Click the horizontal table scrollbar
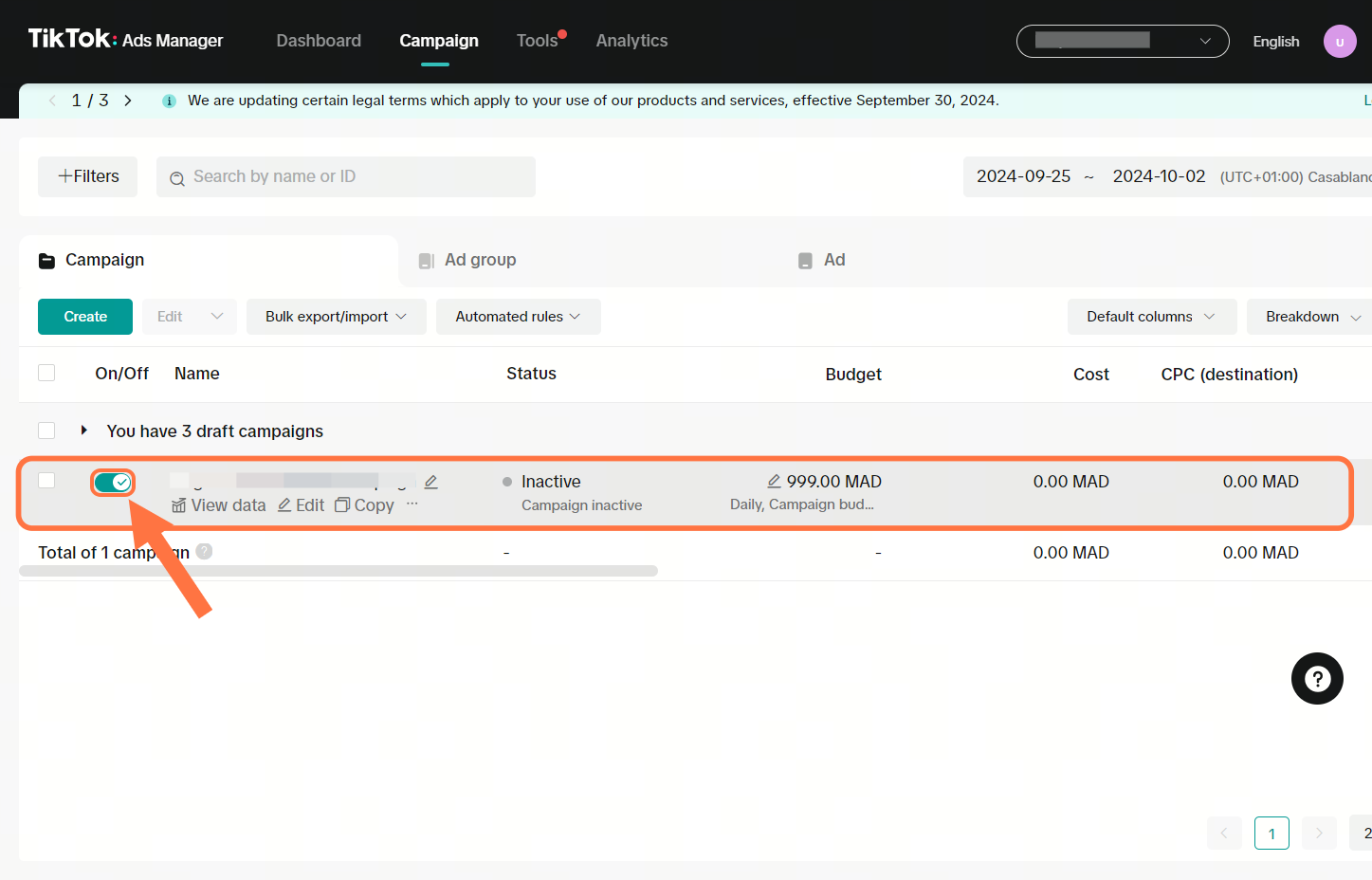This screenshot has height=880, width=1372. coord(338,571)
